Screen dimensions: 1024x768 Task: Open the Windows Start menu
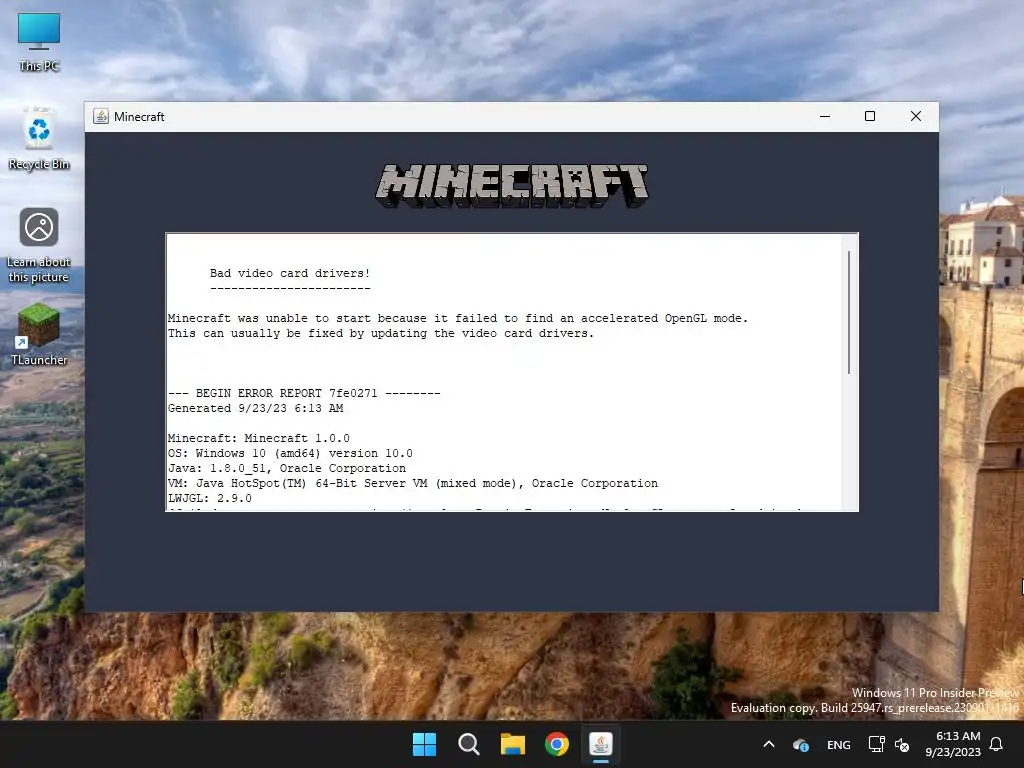(x=424, y=744)
